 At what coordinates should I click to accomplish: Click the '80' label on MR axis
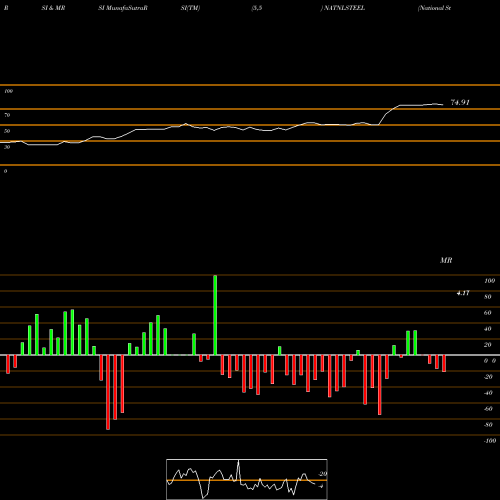point(488,297)
